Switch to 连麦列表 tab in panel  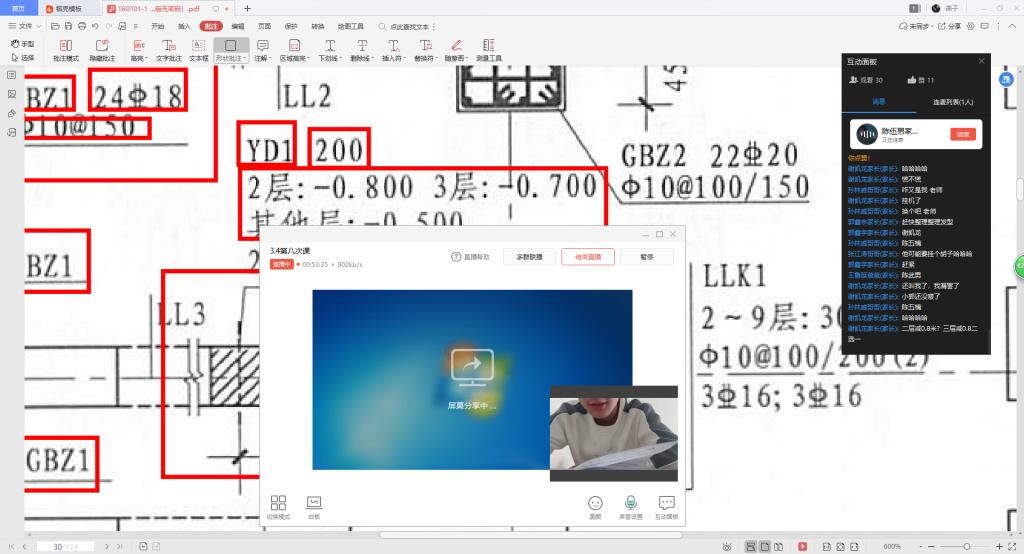[953, 102]
